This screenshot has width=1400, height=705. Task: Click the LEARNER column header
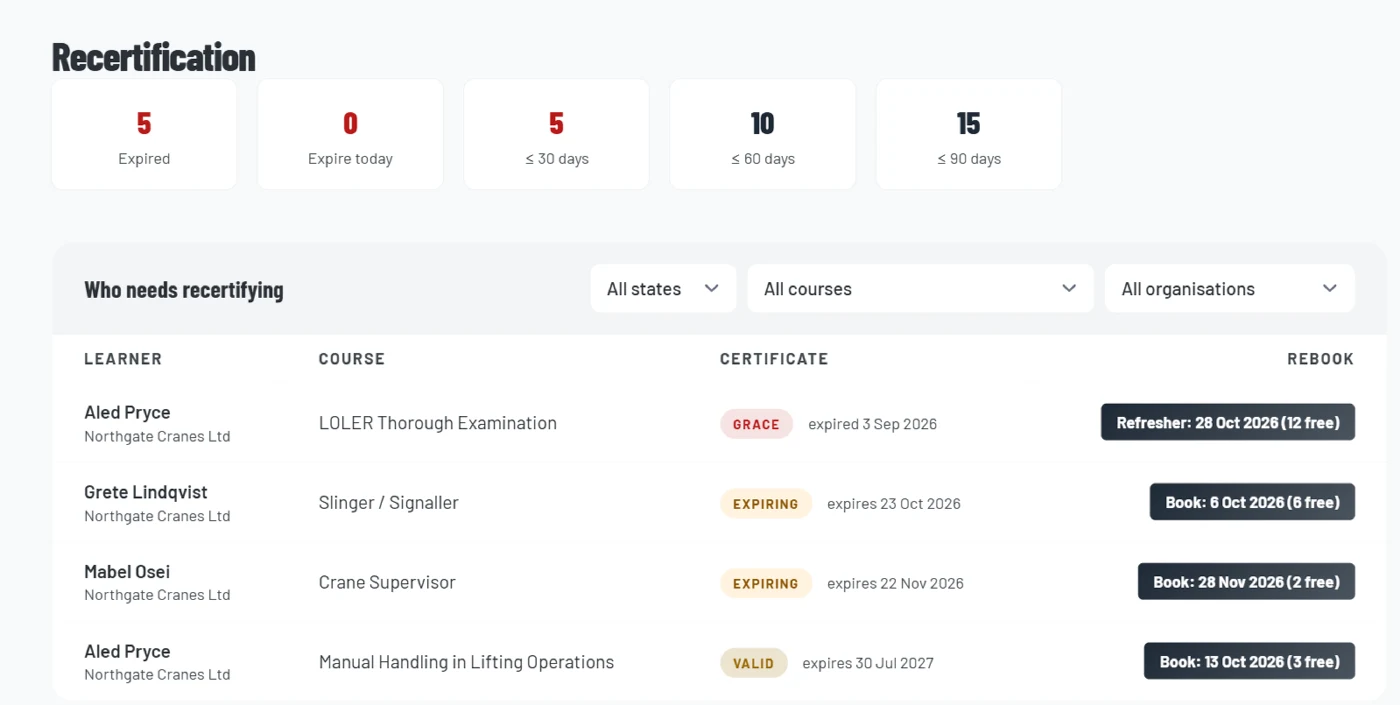123,359
